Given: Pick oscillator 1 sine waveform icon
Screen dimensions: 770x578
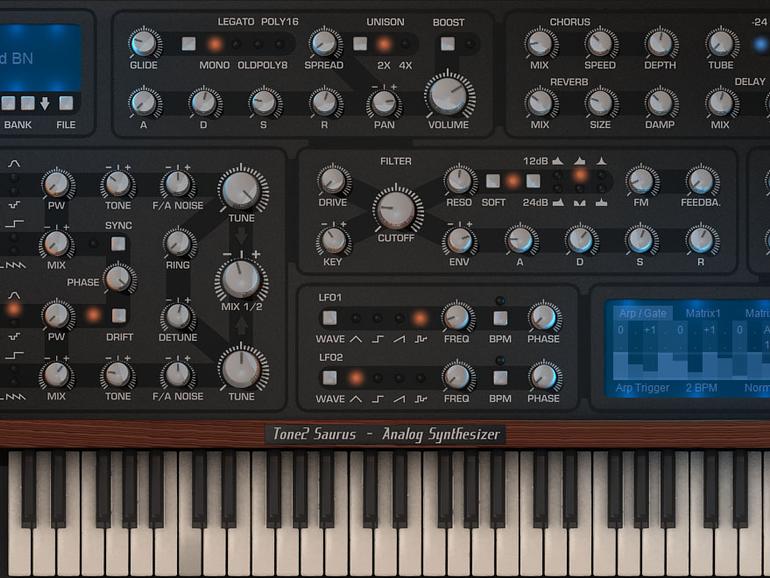Looking at the screenshot, I should (14, 164).
